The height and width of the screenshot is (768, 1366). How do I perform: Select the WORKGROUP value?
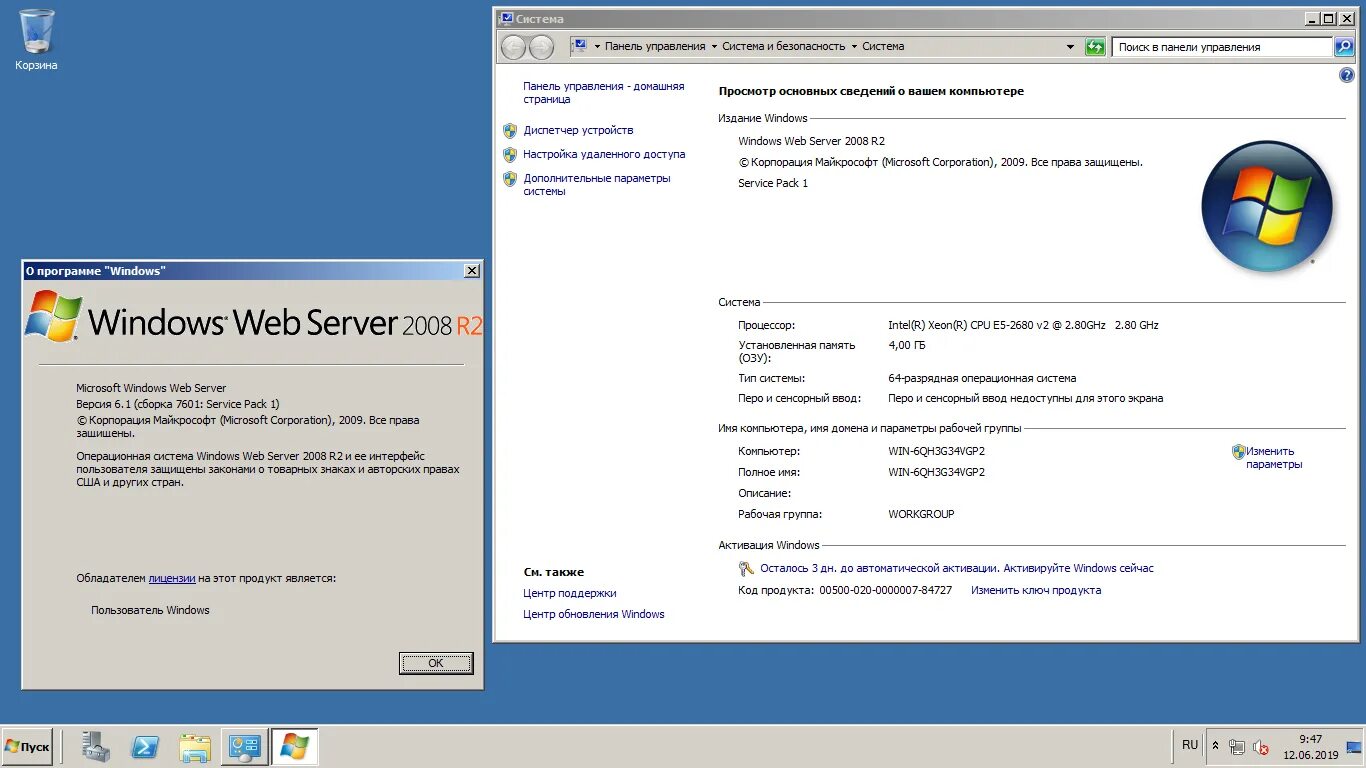[921, 514]
